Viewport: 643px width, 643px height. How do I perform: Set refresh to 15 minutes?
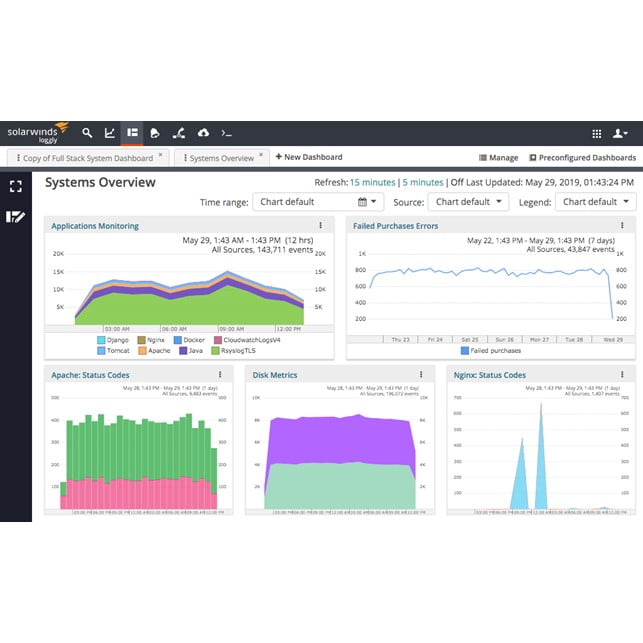pyautogui.click(x=371, y=183)
